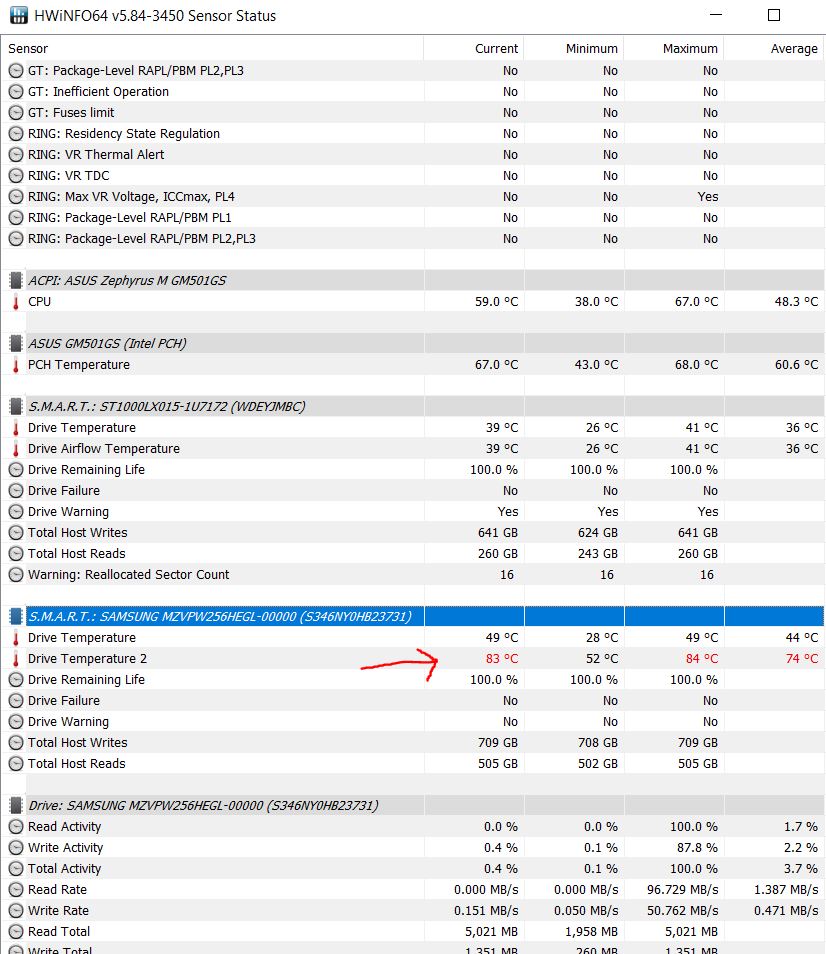
Task: Click the circle icon next to Write Activity
Action: click(x=16, y=848)
